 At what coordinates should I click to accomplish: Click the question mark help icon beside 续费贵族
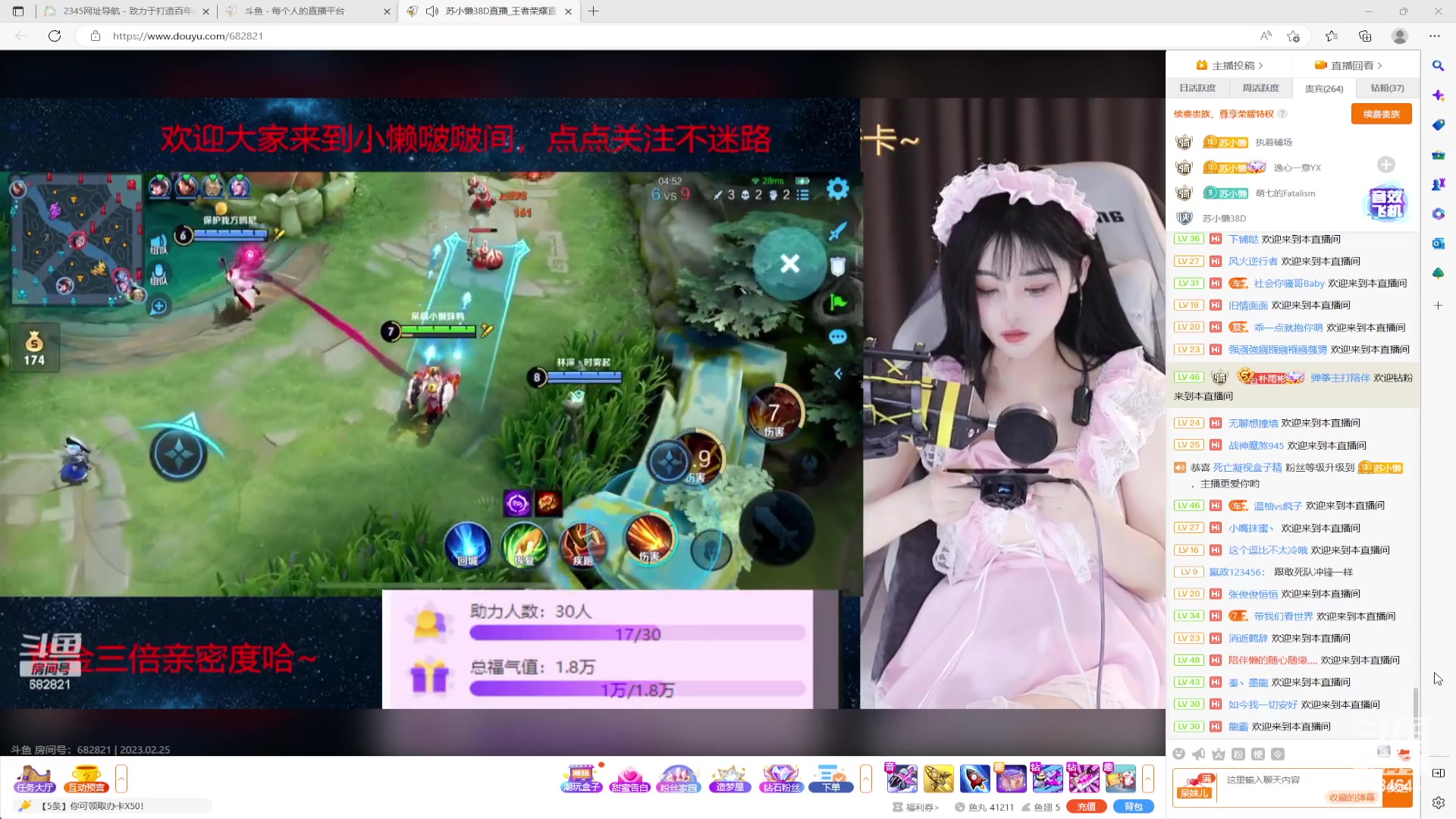tap(1282, 114)
